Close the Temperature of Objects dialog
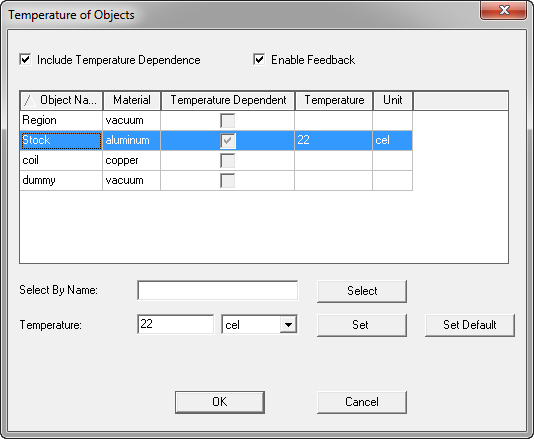 (x=504, y=10)
